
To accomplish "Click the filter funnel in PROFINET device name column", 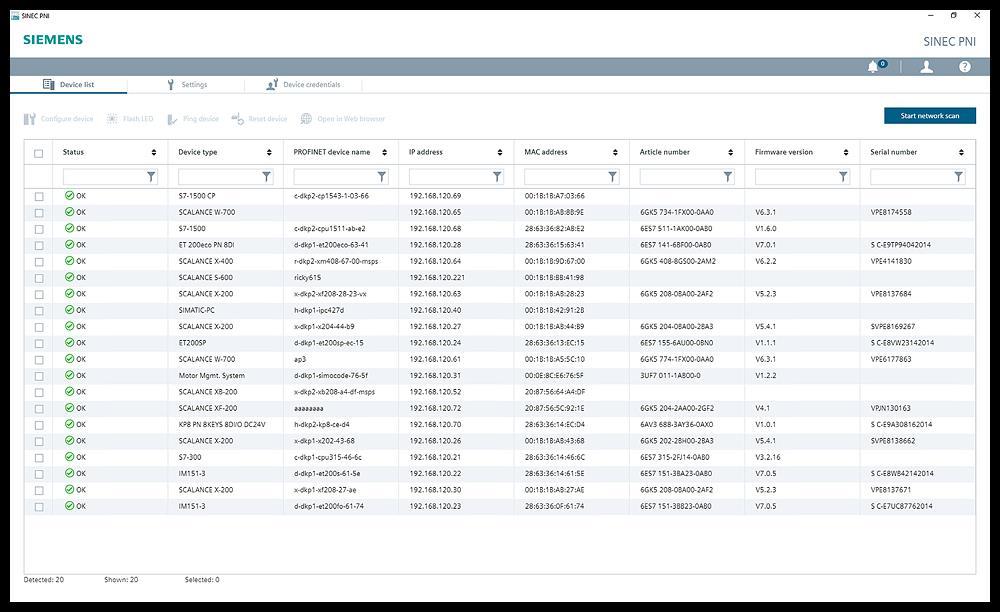I will pyautogui.click(x=381, y=177).
